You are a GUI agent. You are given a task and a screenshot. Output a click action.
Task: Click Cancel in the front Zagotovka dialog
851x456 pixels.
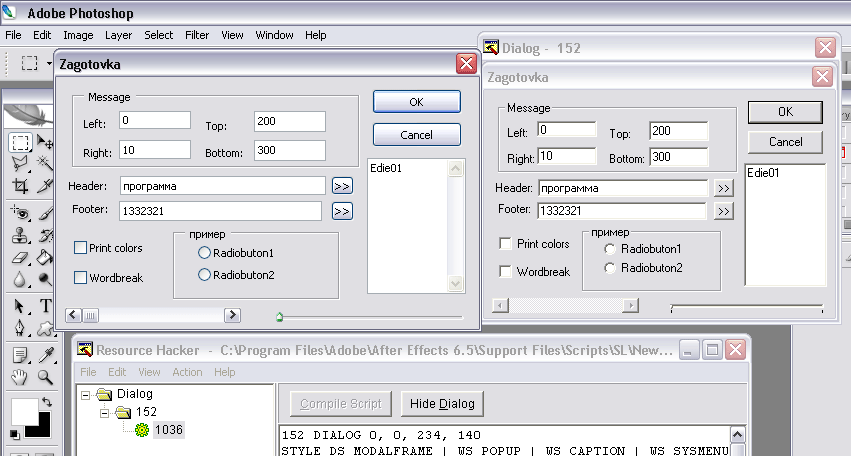pos(416,135)
